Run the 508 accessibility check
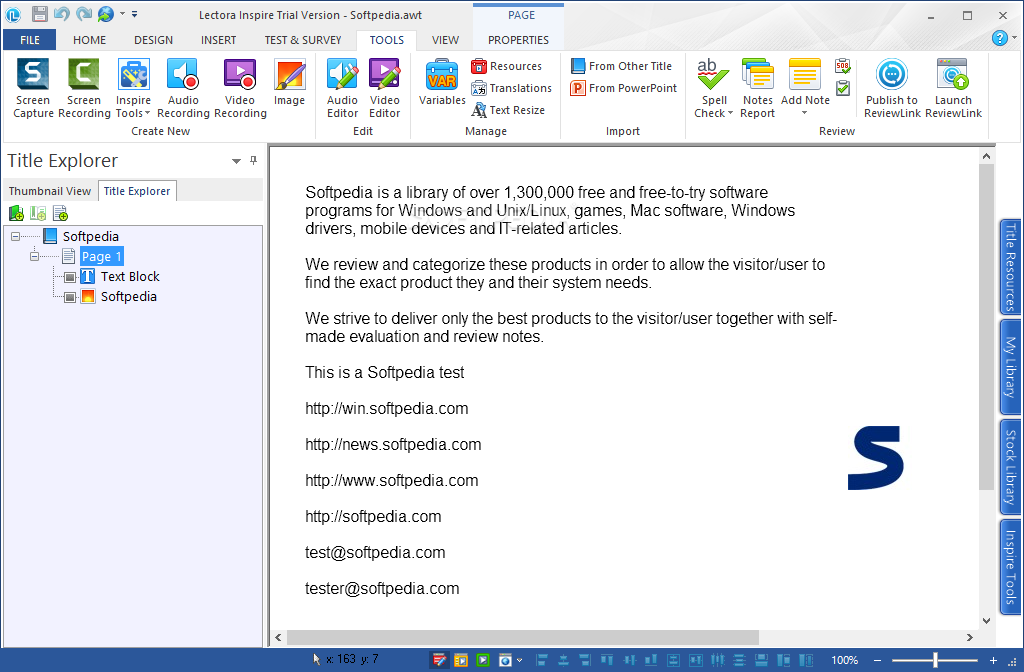Viewport: 1024px width, 672px height. click(x=843, y=66)
